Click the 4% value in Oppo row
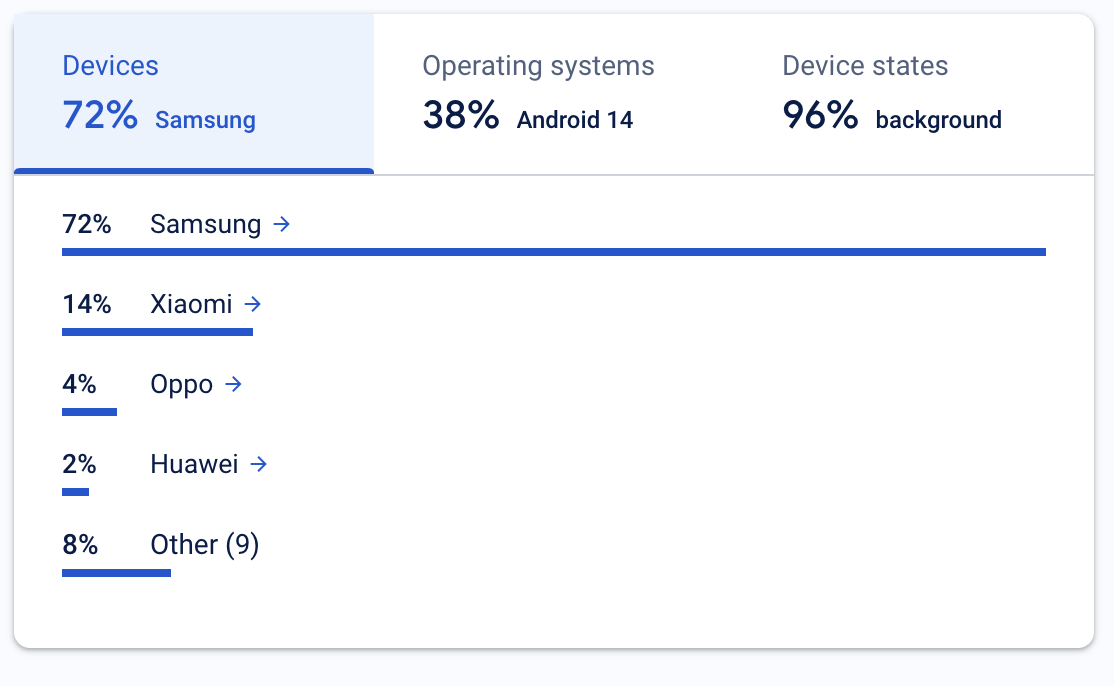The image size is (1114, 686). coord(79,385)
